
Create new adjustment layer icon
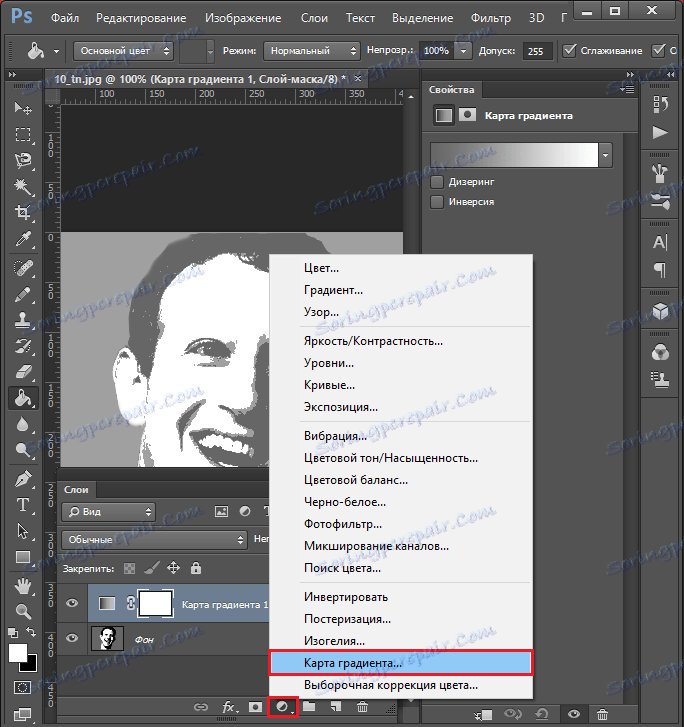coord(283,707)
